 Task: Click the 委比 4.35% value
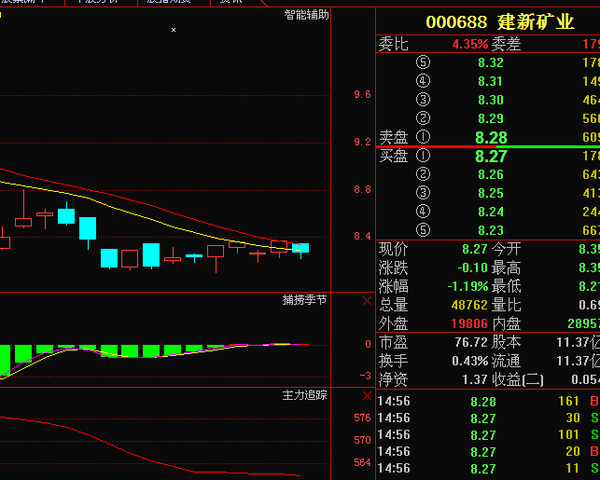pyautogui.click(x=469, y=44)
